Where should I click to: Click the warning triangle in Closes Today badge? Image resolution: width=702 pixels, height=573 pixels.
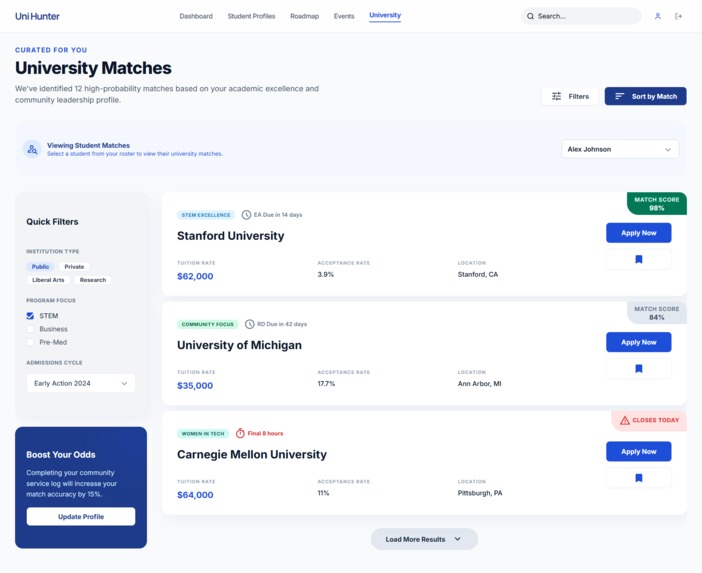coord(625,420)
